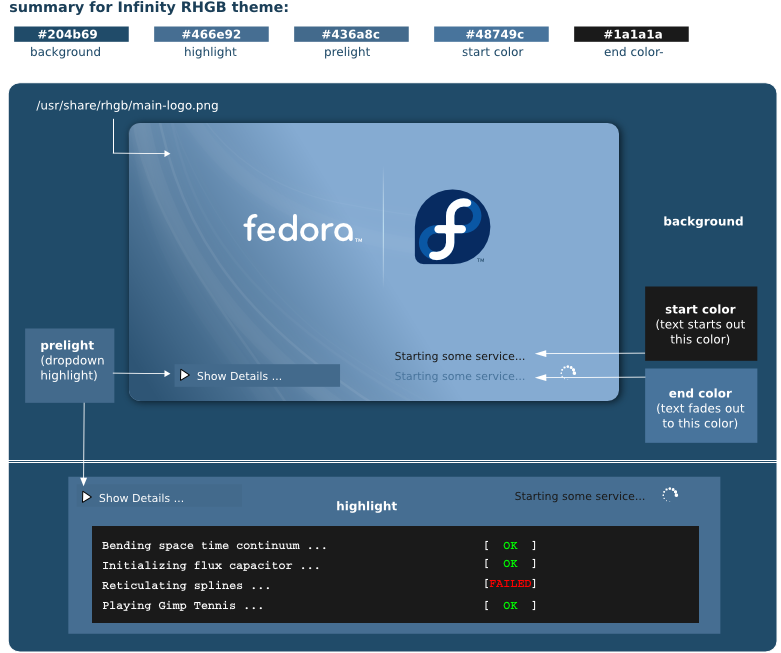The image size is (781, 653).
Task: Click the /usr/share/rhgb/main-logo.png path text
Action: click(x=127, y=106)
